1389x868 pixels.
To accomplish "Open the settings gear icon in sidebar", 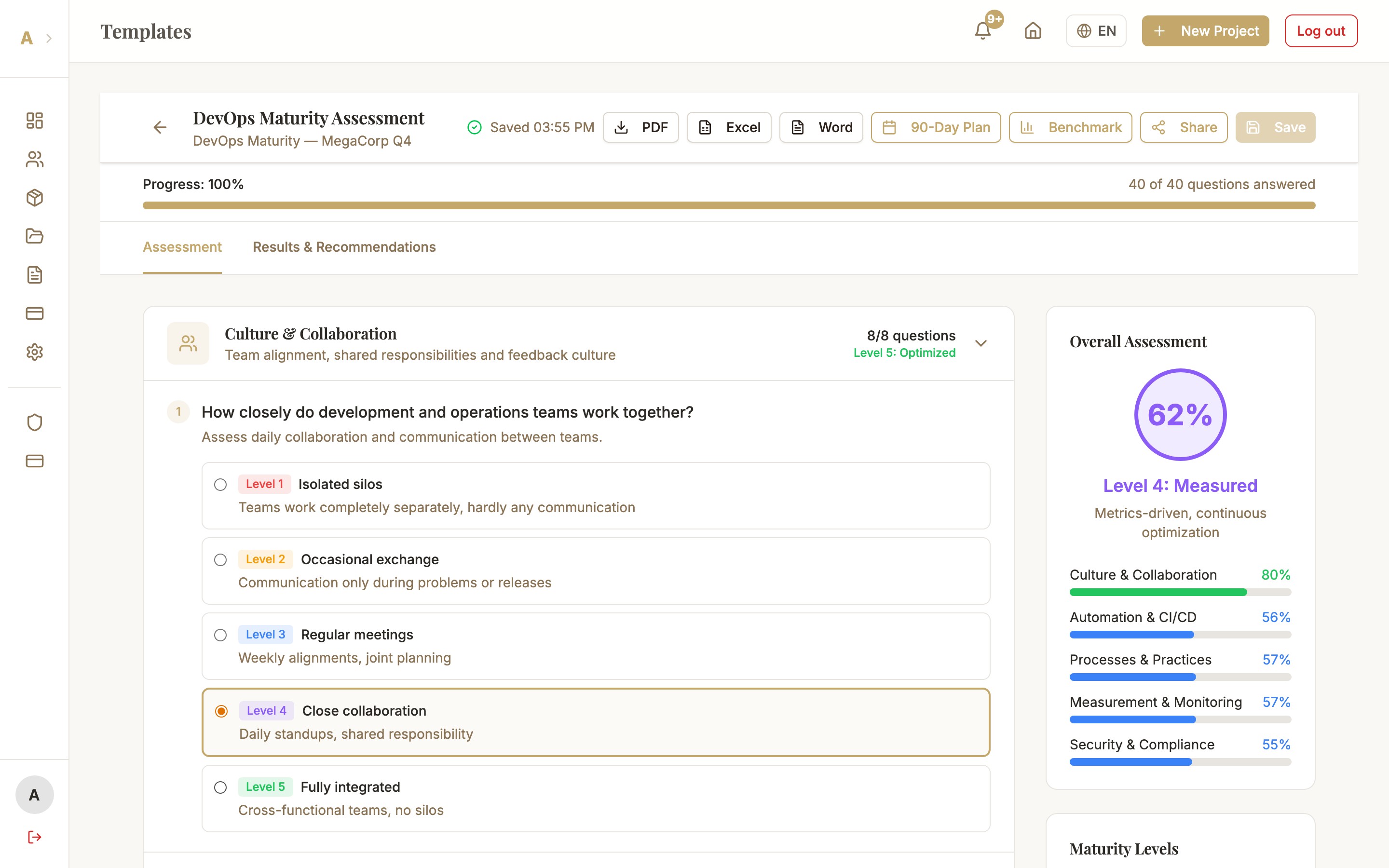I will click(x=34, y=352).
